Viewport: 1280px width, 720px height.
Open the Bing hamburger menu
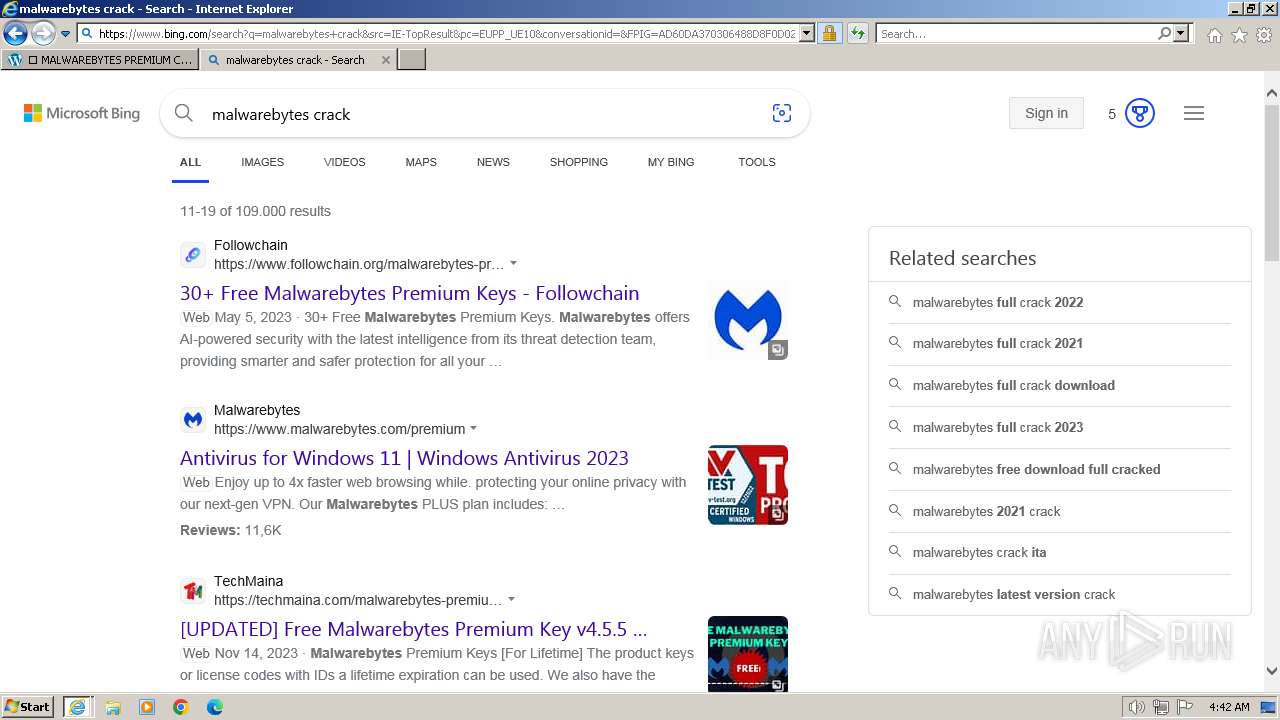1194,113
